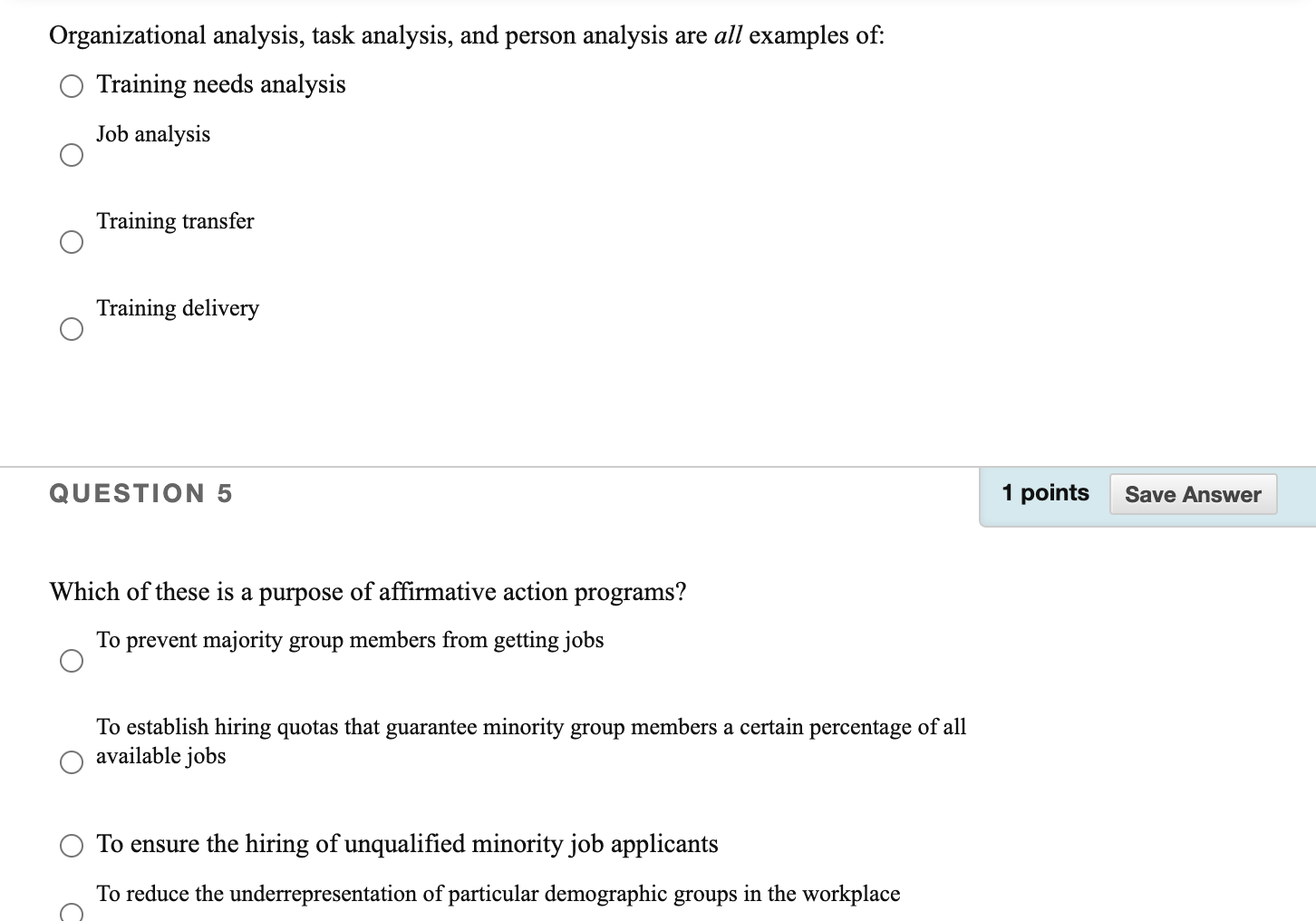The image size is (1316, 921).
Task: Click the affirmative action question text
Action: point(368,592)
